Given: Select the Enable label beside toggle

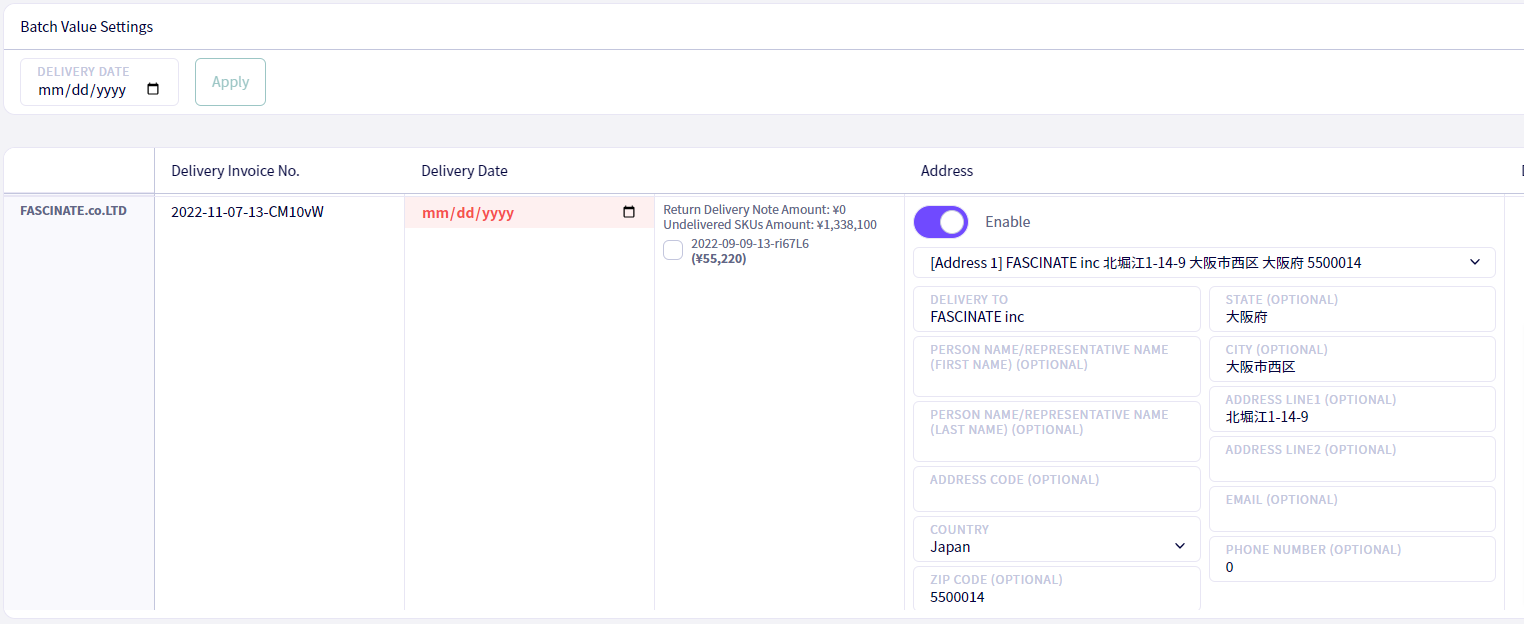Looking at the screenshot, I should coord(1007,222).
